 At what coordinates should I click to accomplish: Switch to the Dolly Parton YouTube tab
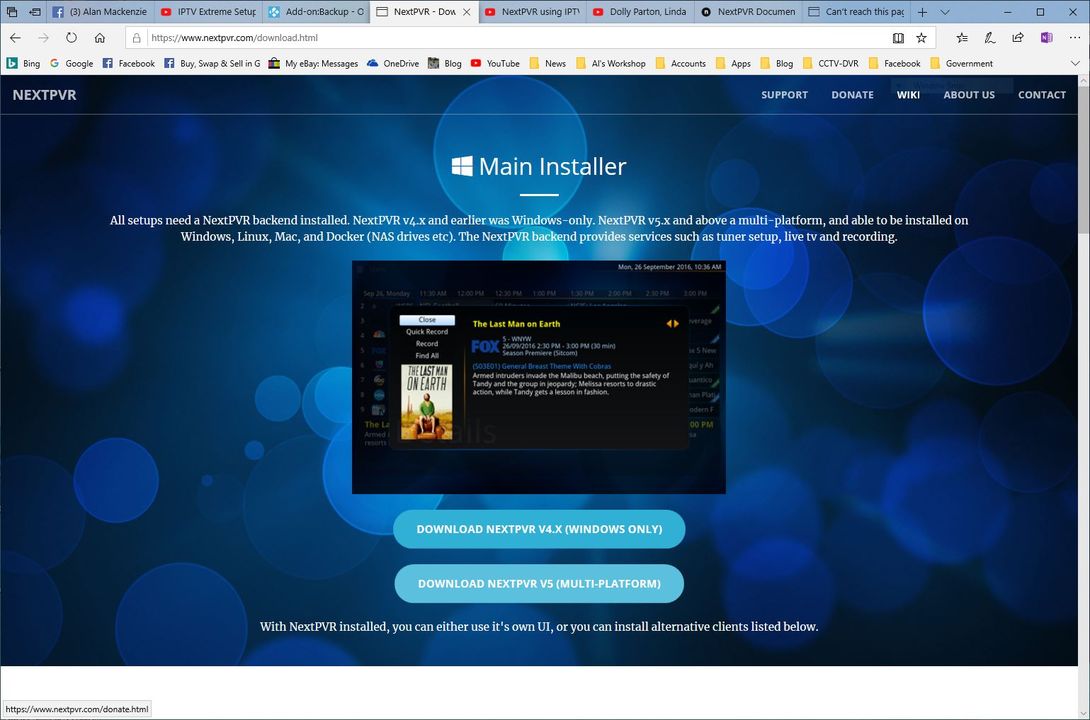point(640,12)
